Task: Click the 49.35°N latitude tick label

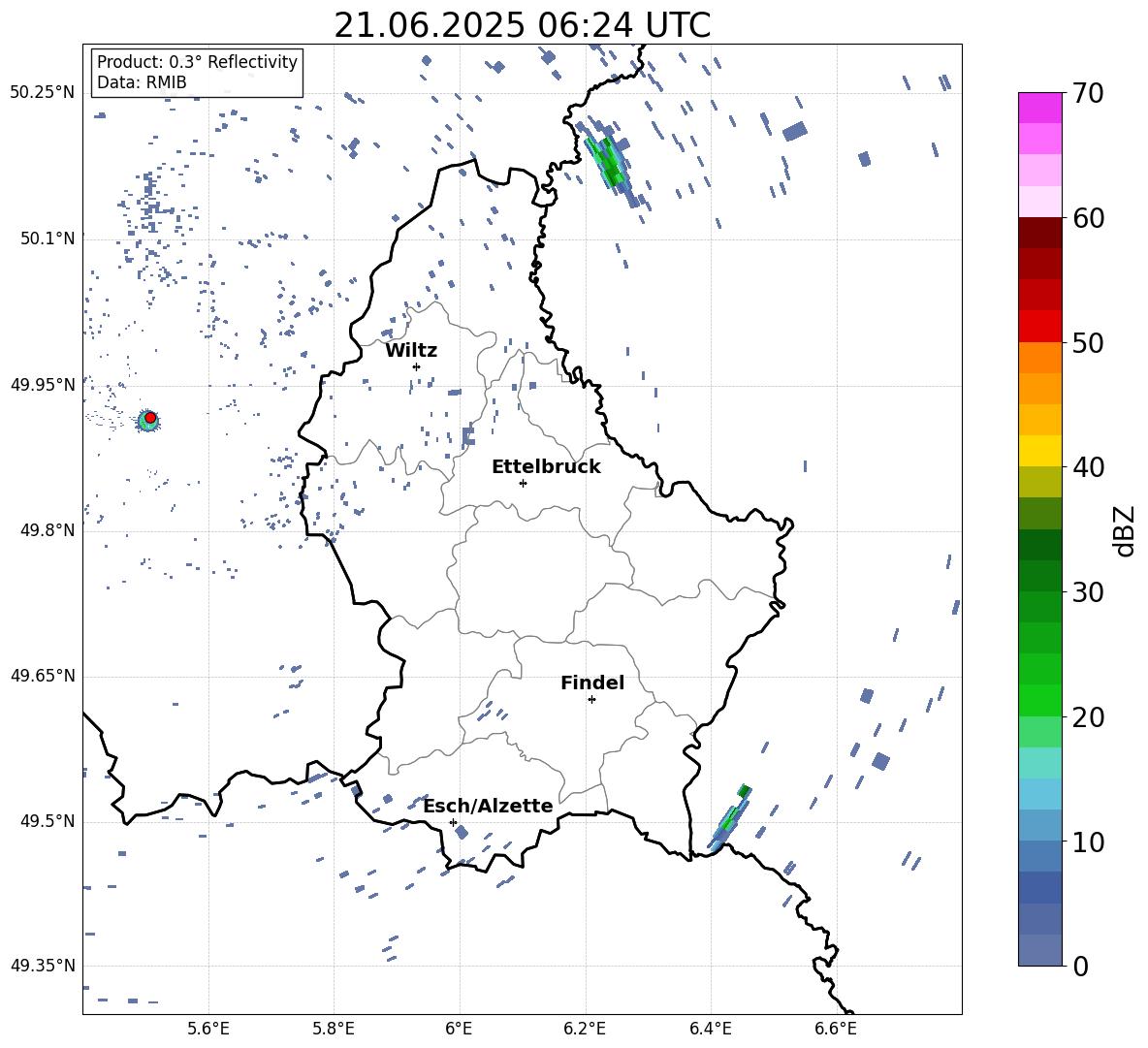Action: click(x=42, y=966)
